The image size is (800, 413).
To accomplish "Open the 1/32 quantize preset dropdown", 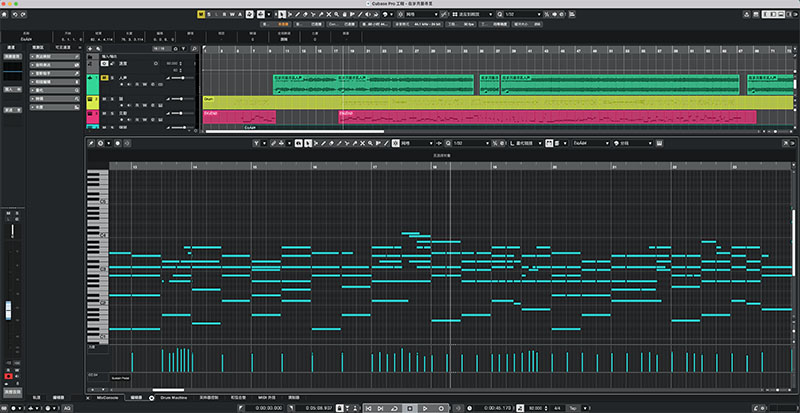I will tap(525, 14).
